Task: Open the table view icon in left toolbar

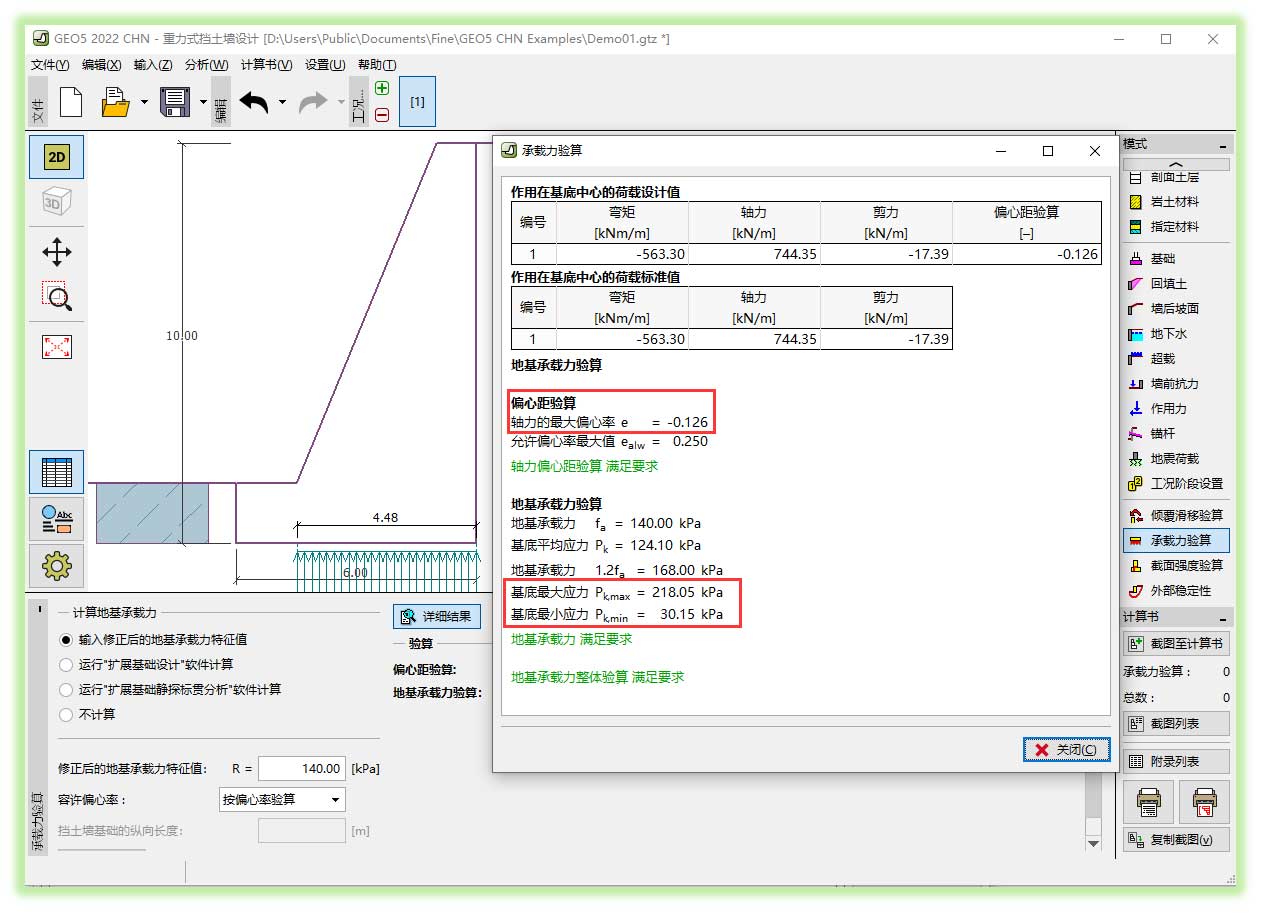Action: [57, 472]
